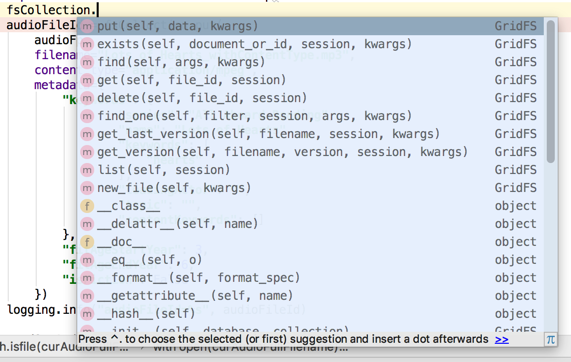Click the method icon next to exists suggestion
This screenshot has width=571, height=362.
[x=87, y=44]
